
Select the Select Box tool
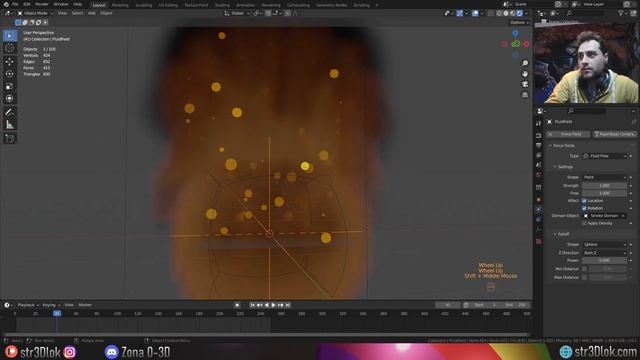pos(10,36)
